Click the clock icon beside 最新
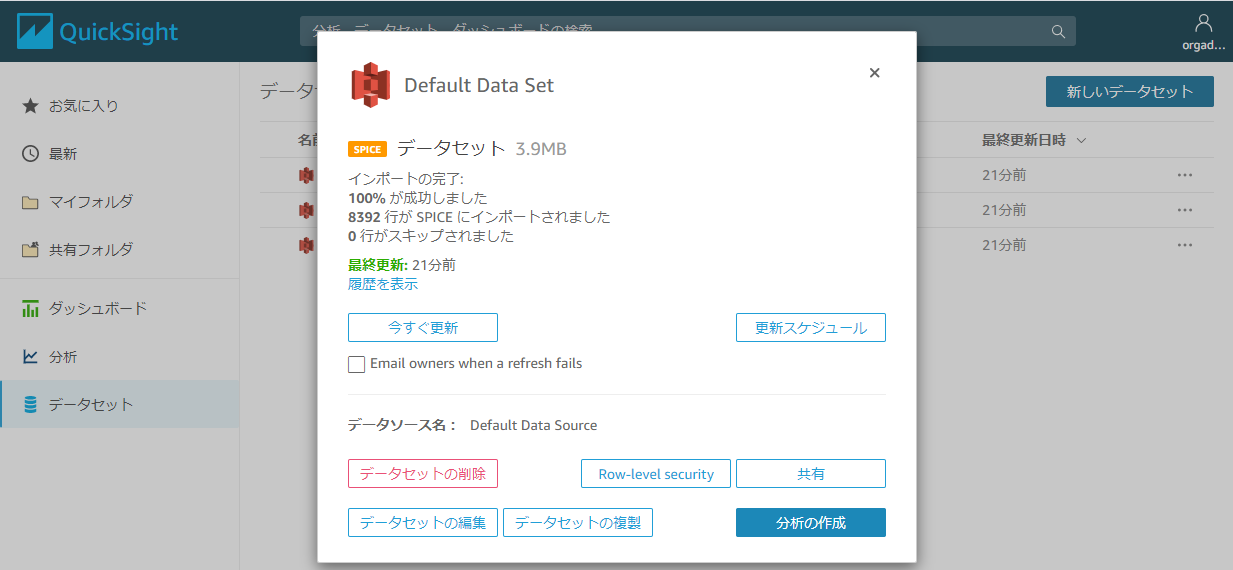The width and height of the screenshot is (1233, 570). click(x=30, y=154)
